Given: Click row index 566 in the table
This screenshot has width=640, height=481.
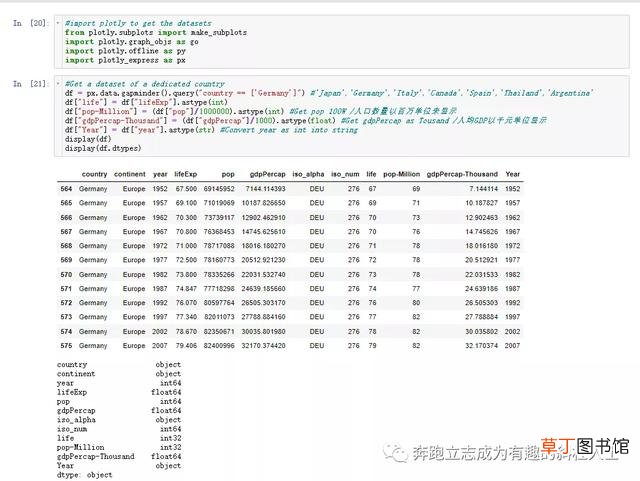Looking at the screenshot, I should pos(66,218).
